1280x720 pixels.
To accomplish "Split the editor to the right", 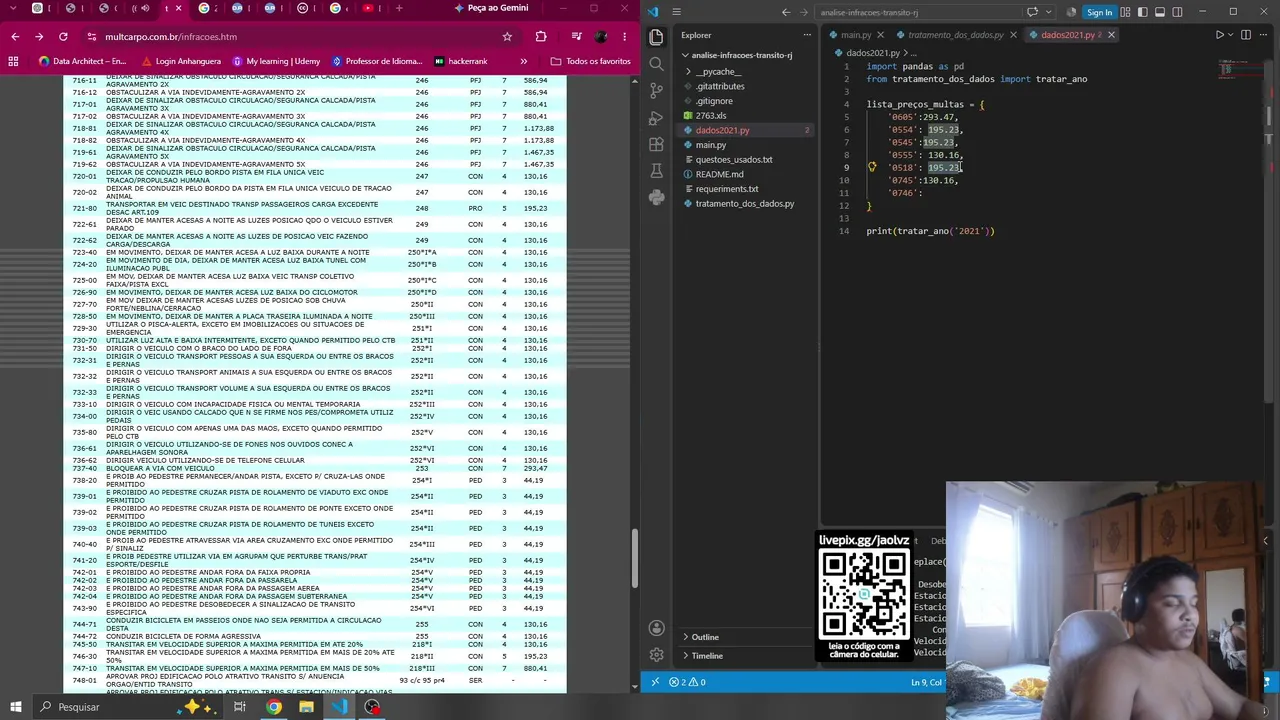I will click(x=1245, y=35).
